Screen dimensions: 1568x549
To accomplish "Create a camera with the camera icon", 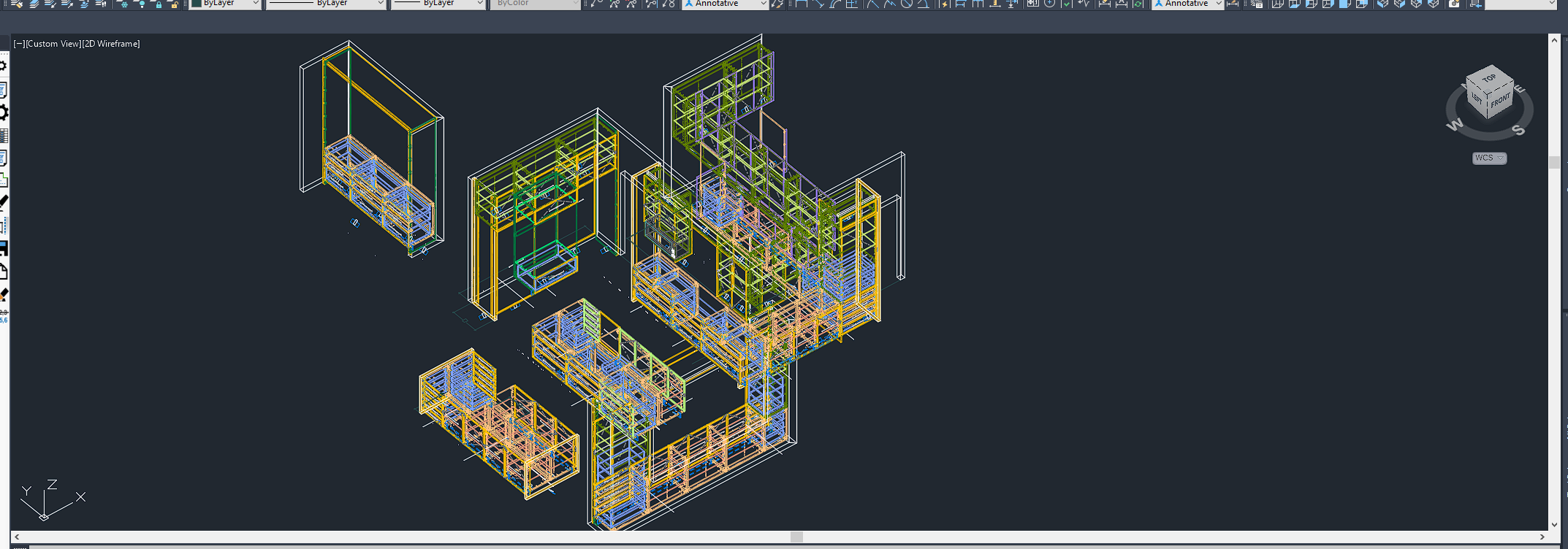I will (1454, 4).
